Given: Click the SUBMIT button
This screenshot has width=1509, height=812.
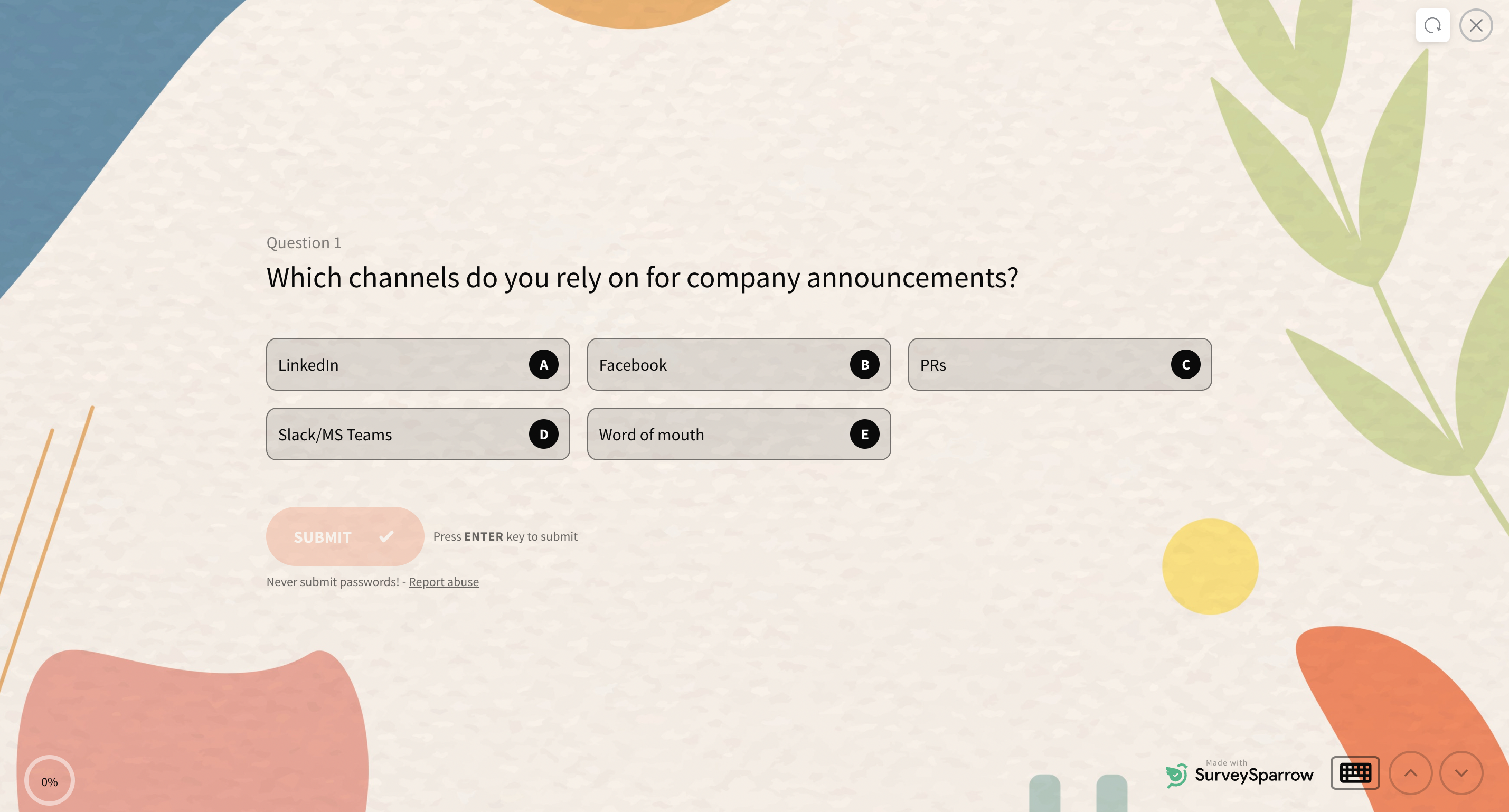Looking at the screenshot, I should click(x=345, y=536).
